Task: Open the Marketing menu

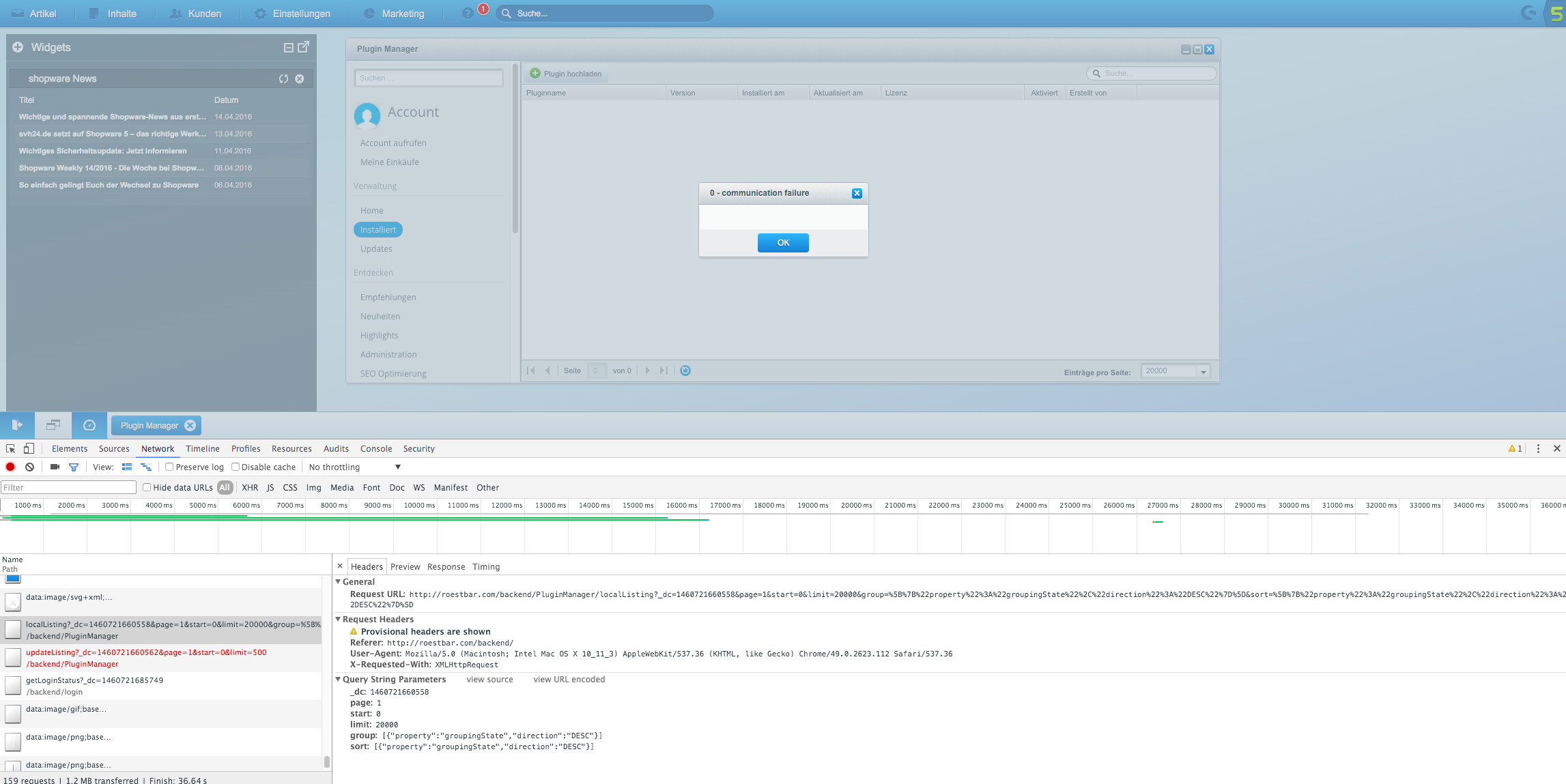Action: (394, 14)
